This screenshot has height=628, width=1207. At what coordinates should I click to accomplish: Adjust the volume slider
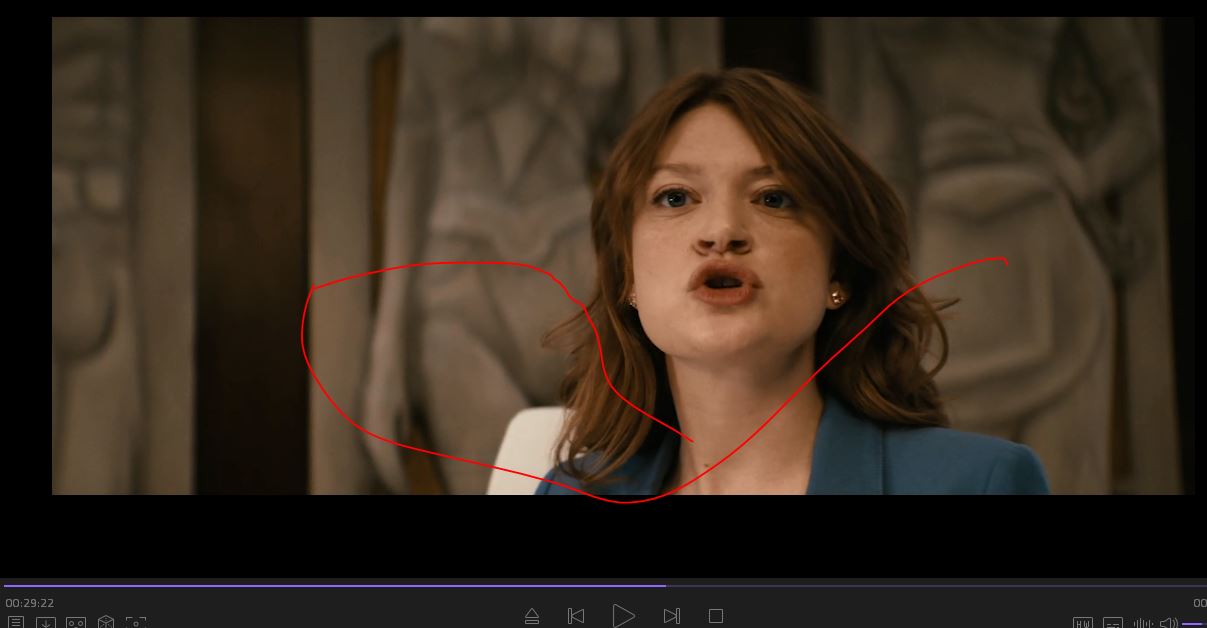pyautogui.click(x=1193, y=623)
